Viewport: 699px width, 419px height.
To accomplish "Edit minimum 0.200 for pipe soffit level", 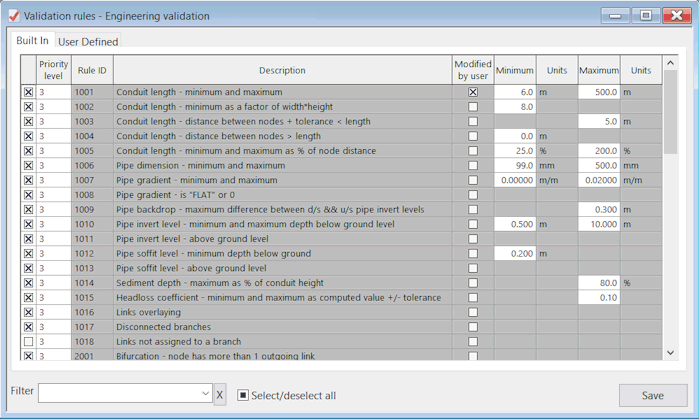I will pos(514,254).
